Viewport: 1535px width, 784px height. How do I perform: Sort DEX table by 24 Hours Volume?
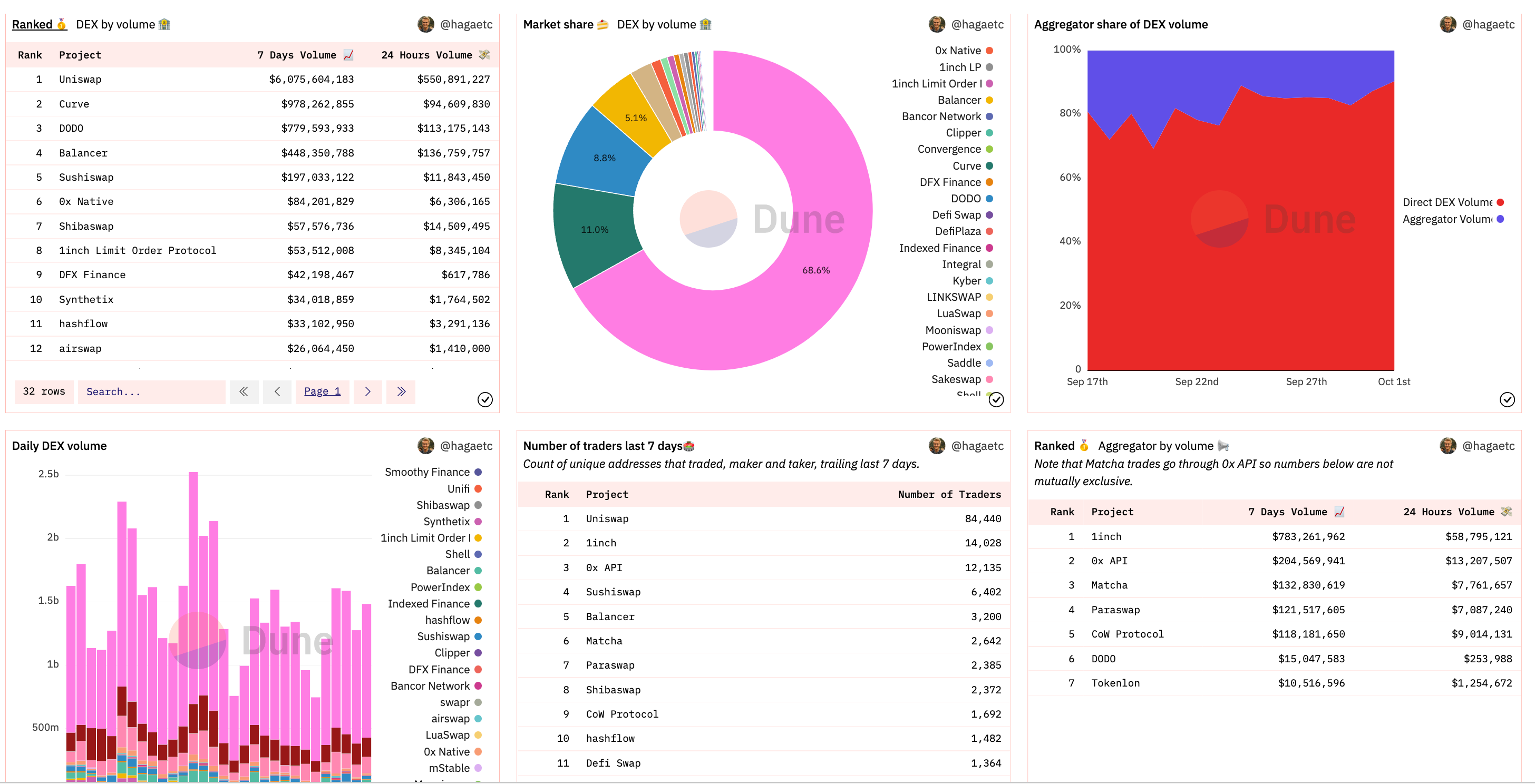pyautogui.click(x=435, y=55)
